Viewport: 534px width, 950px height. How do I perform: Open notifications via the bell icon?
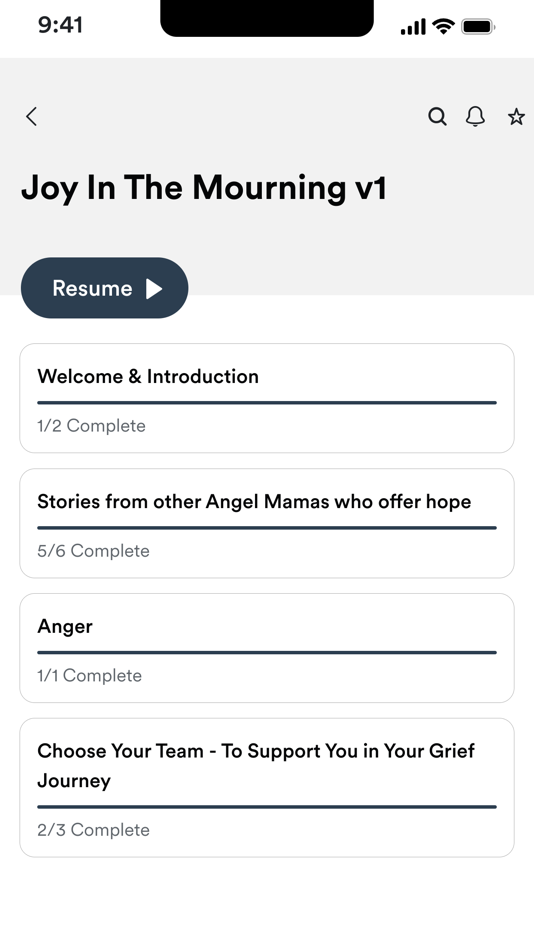pyautogui.click(x=475, y=116)
